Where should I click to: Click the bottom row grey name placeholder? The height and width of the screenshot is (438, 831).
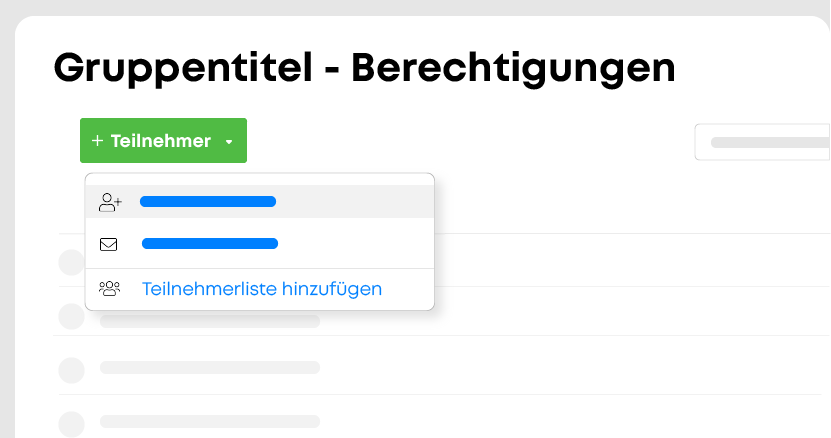(210, 422)
